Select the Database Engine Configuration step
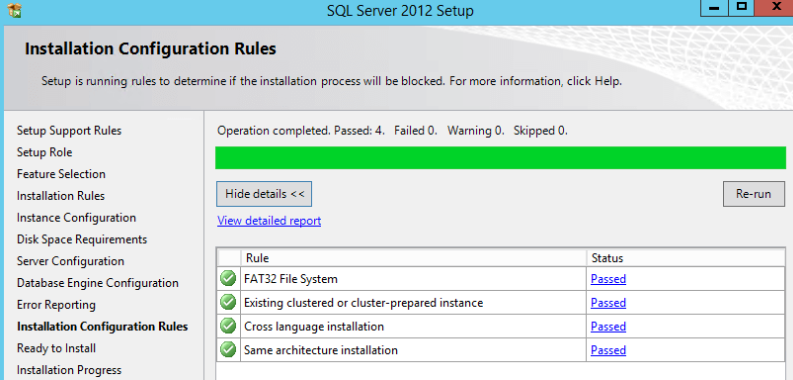Image resolution: width=793 pixels, height=380 pixels. (98, 283)
